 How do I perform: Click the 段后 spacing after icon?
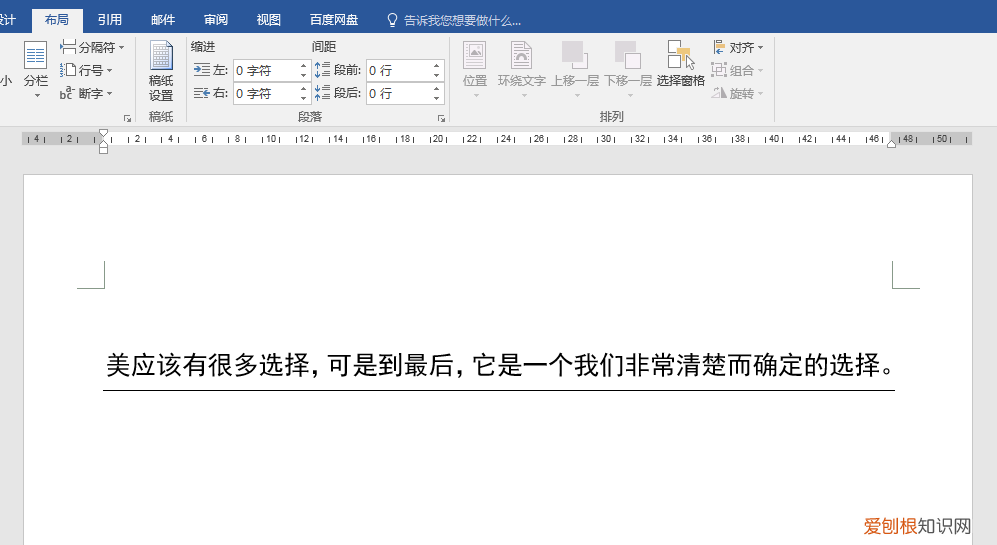(x=322, y=93)
